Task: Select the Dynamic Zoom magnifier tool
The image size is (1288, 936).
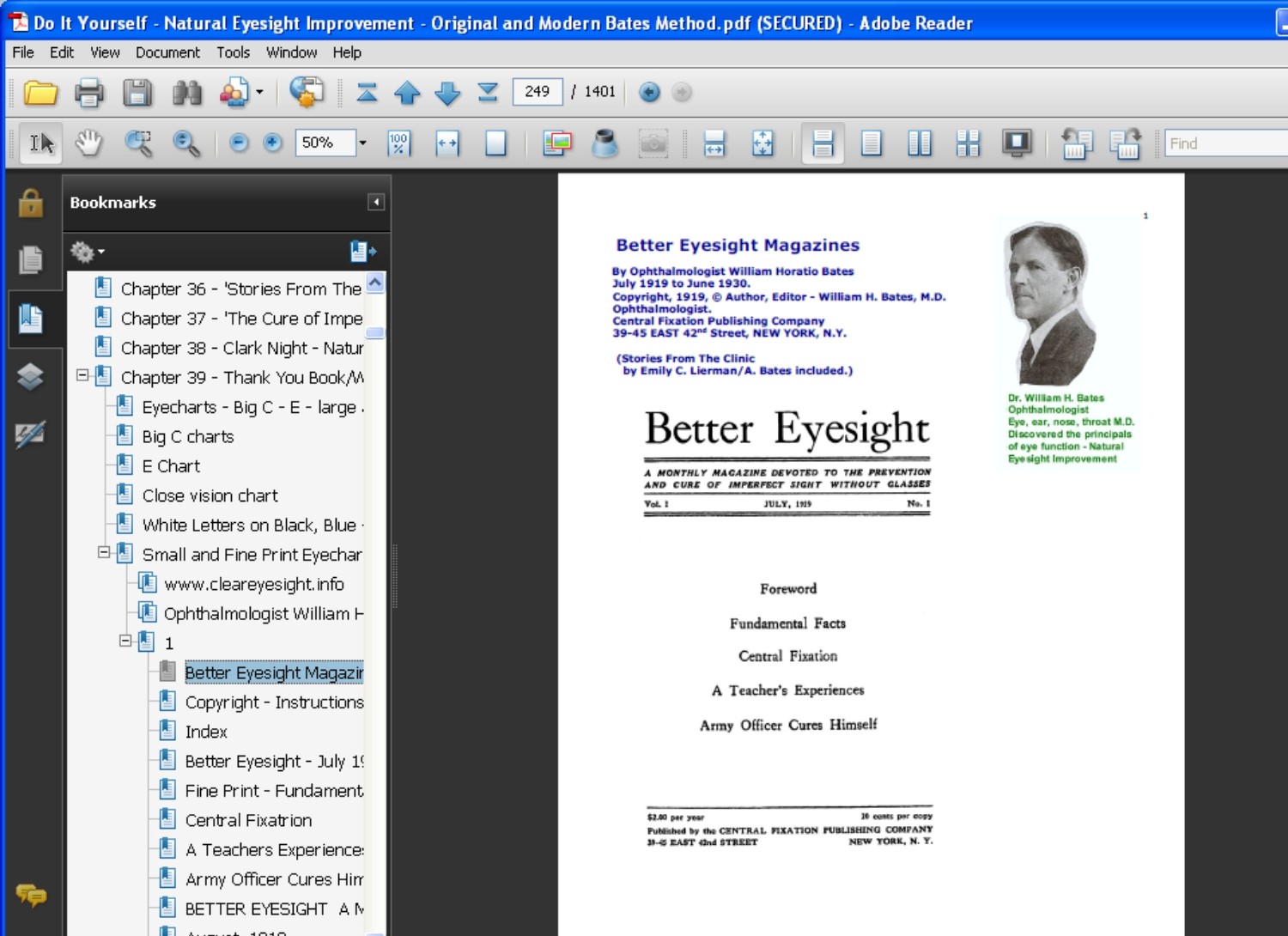Action: (186, 143)
